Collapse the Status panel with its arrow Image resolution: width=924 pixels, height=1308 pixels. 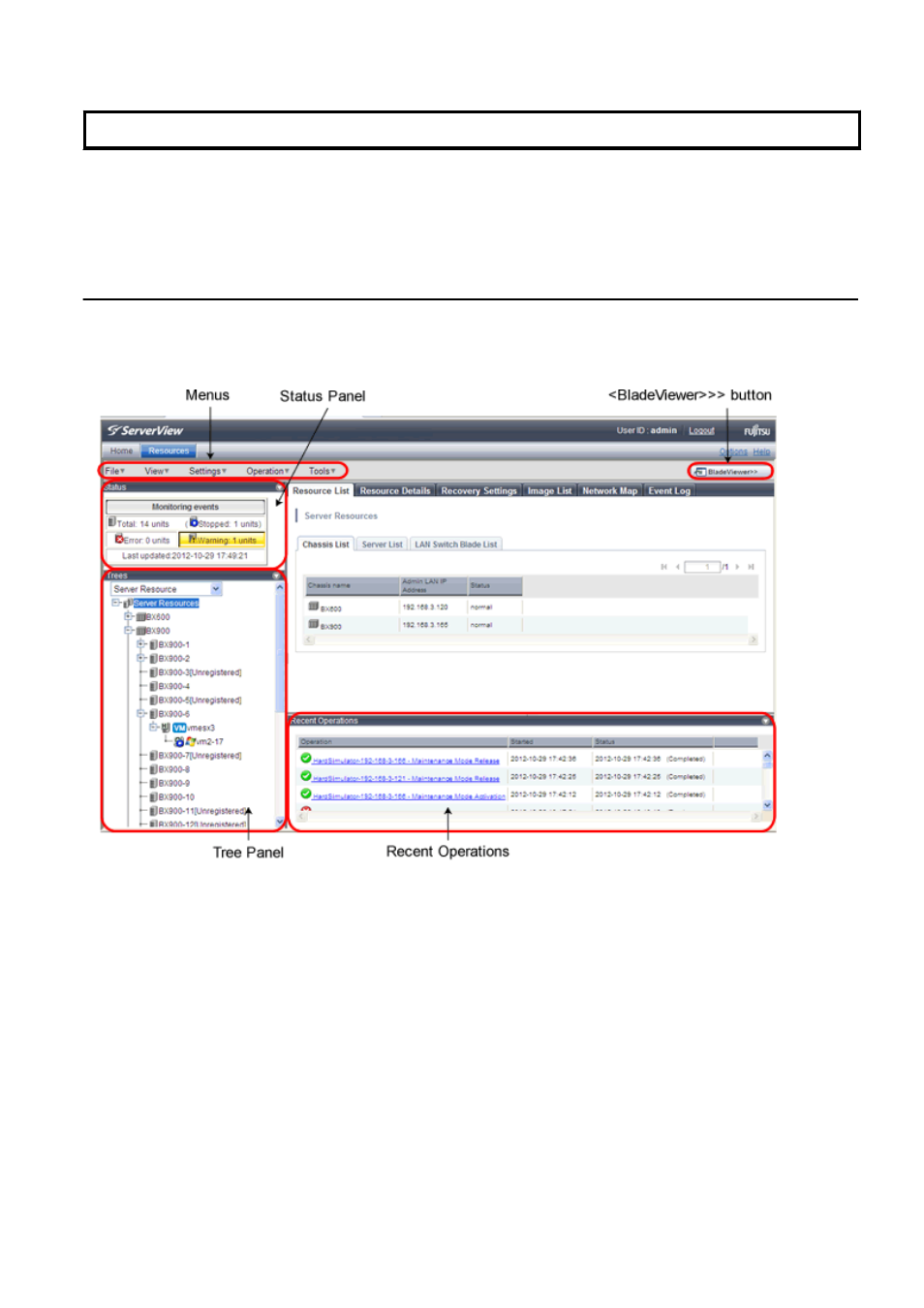280,487
